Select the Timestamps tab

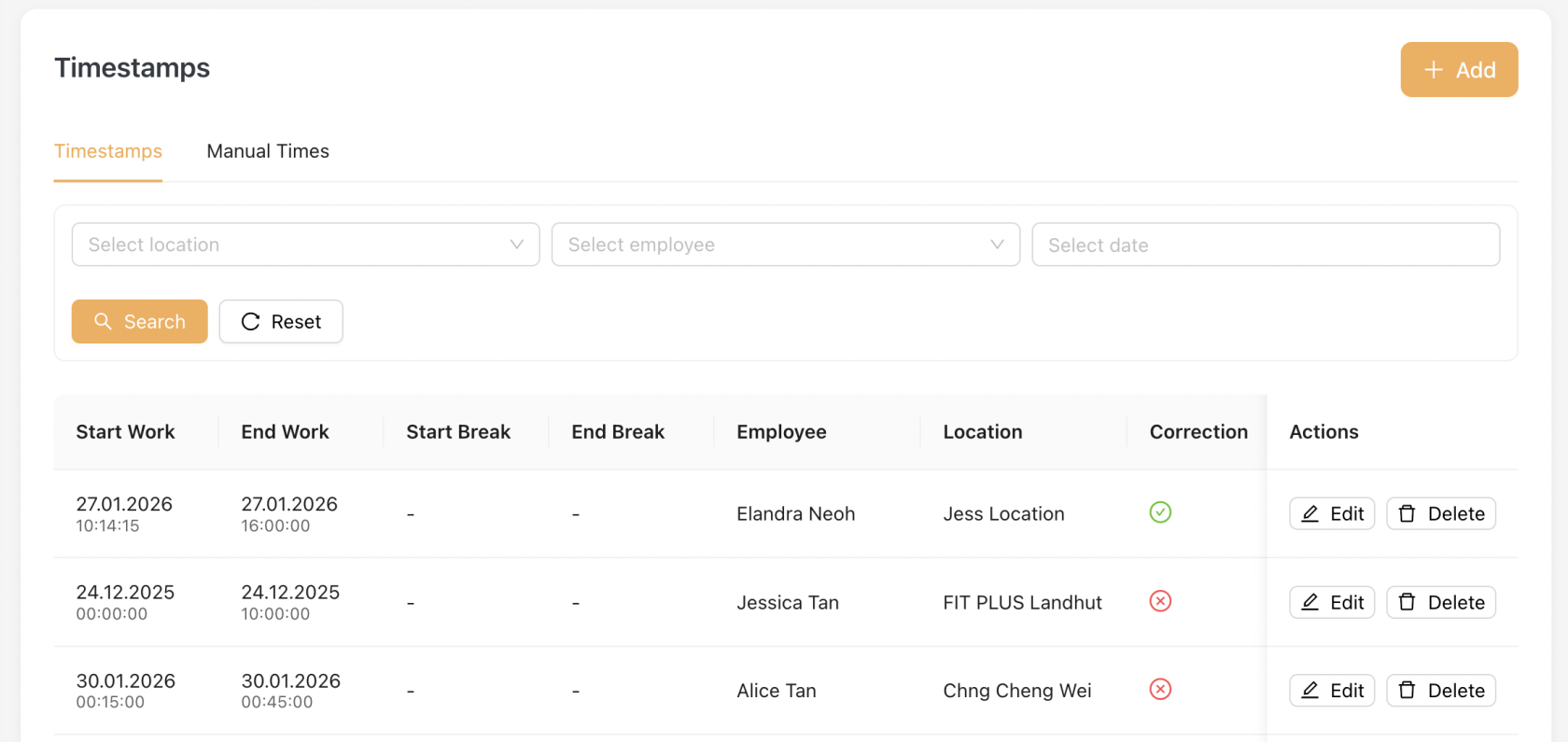[x=108, y=151]
